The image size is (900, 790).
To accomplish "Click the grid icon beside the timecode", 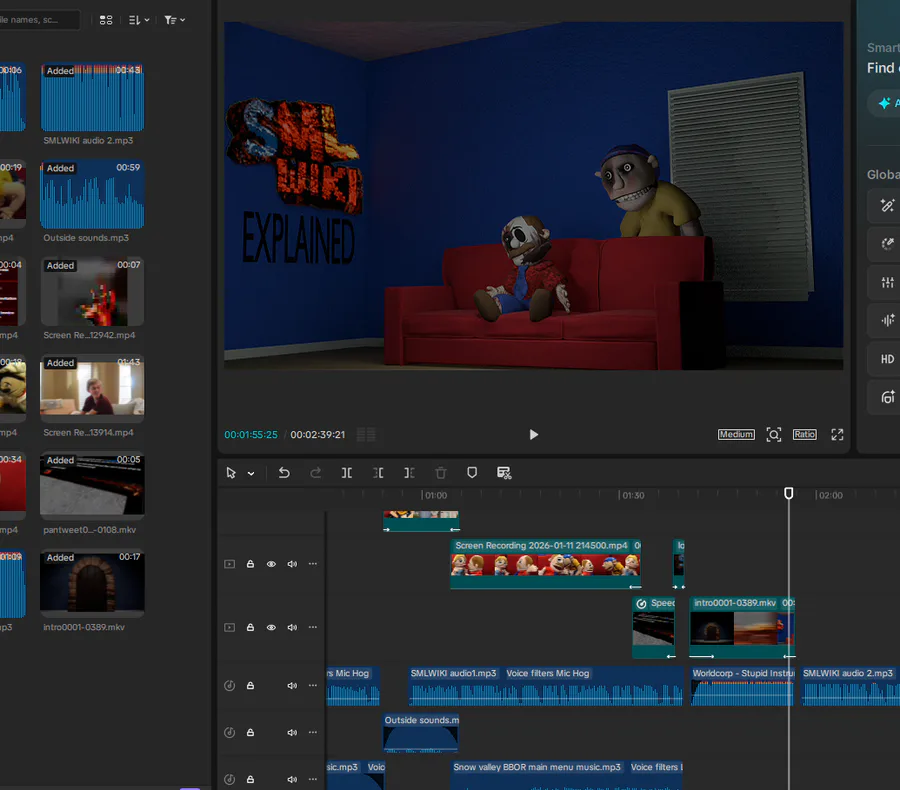I will point(366,435).
